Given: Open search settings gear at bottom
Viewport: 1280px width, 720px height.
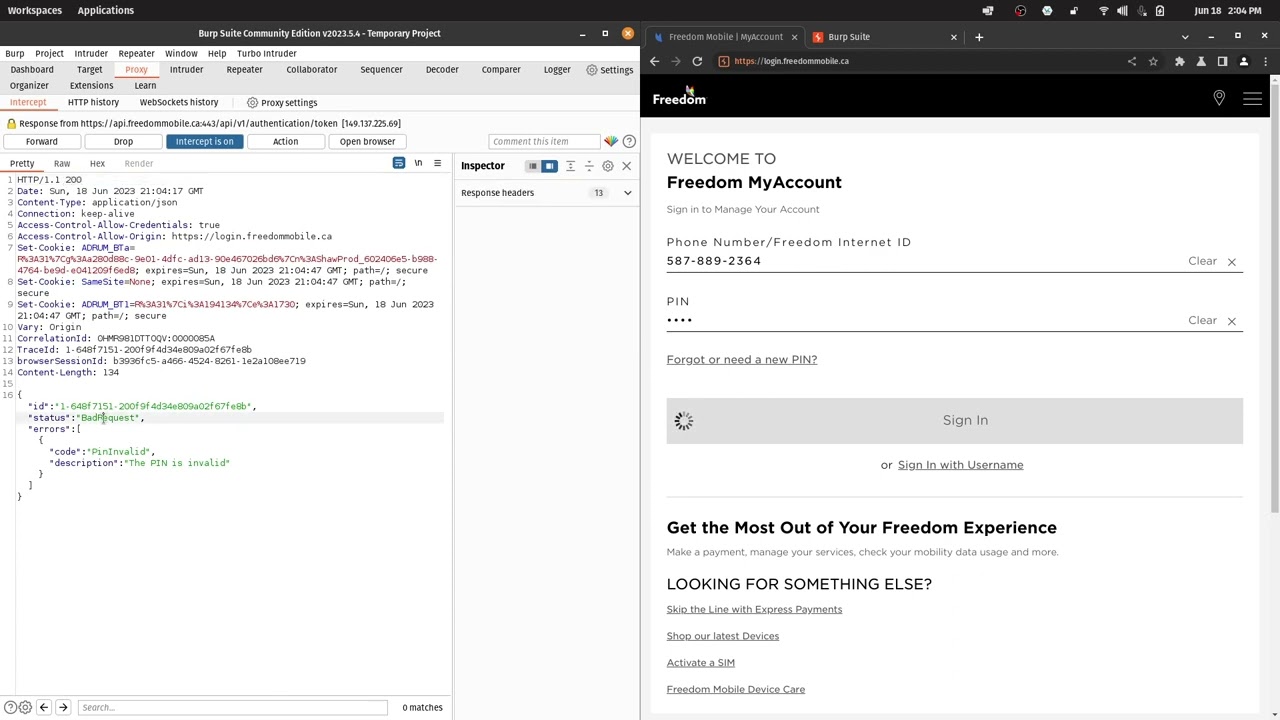Looking at the screenshot, I should click(25, 707).
